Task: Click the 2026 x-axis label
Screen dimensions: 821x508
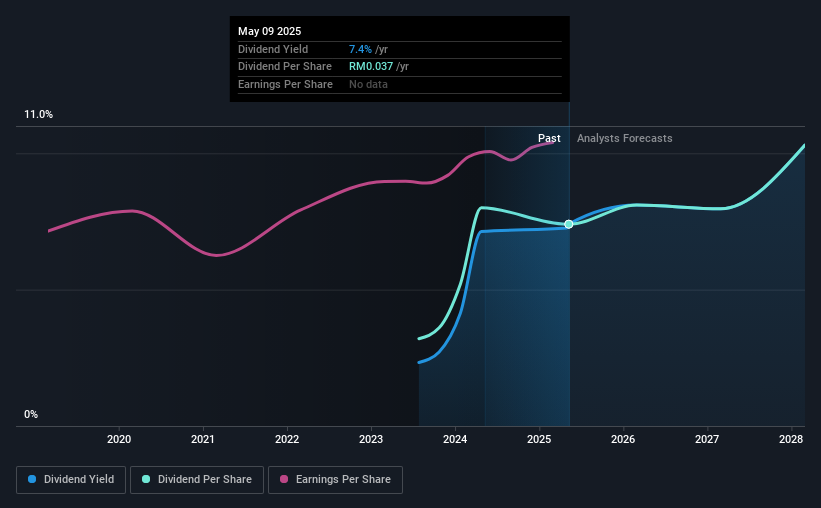Action: point(623,439)
